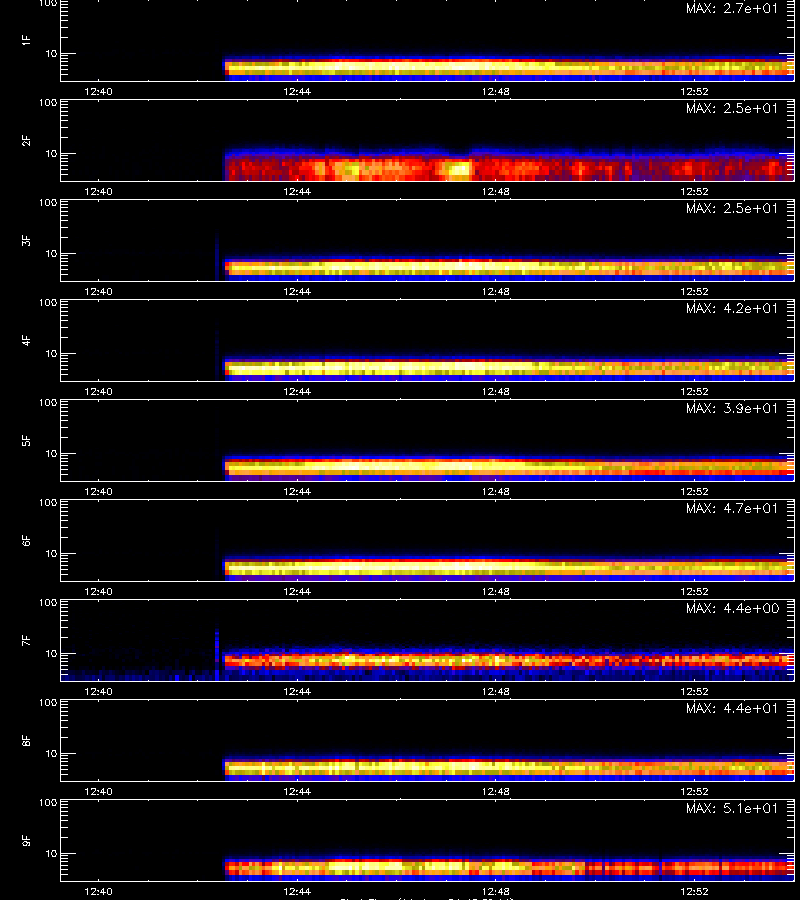Image resolution: width=800 pixels, height=900 pixels.
Task: Click the 12:40 tick label below the 3F panel
Action: pos(98,291)
